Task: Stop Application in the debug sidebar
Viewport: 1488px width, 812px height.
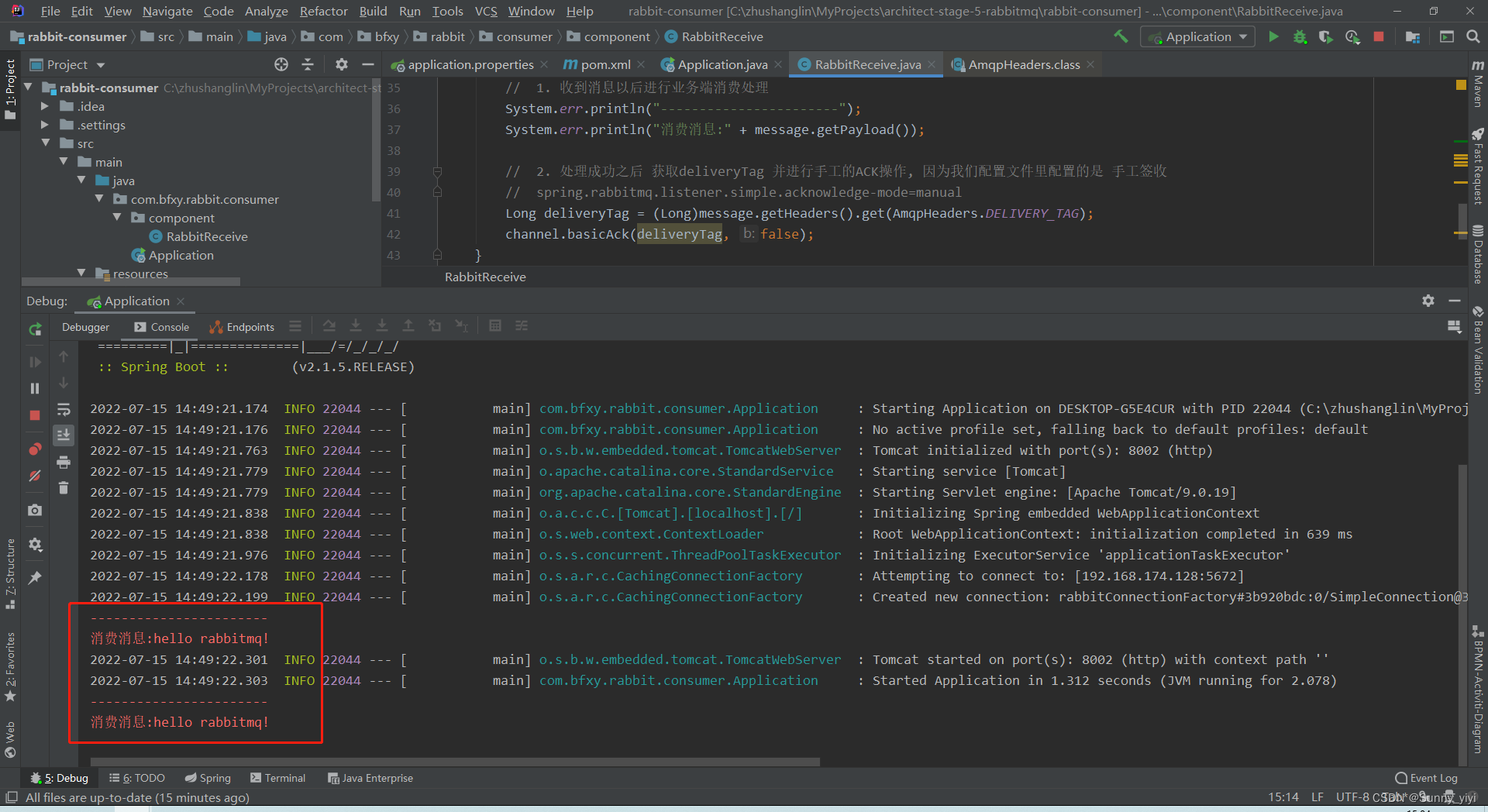Action: tap(35, 415)
